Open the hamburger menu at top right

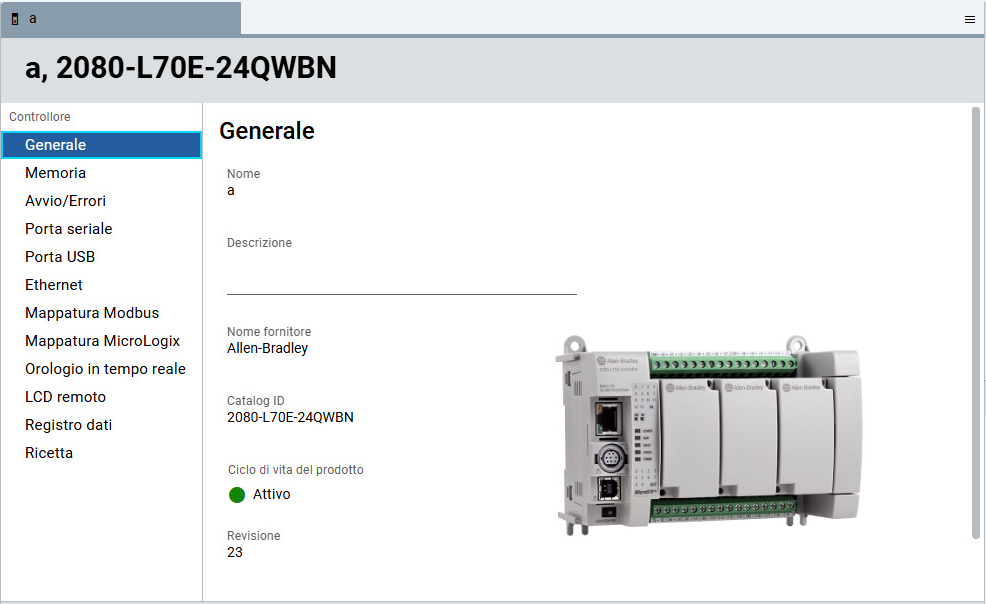point(969,19)
